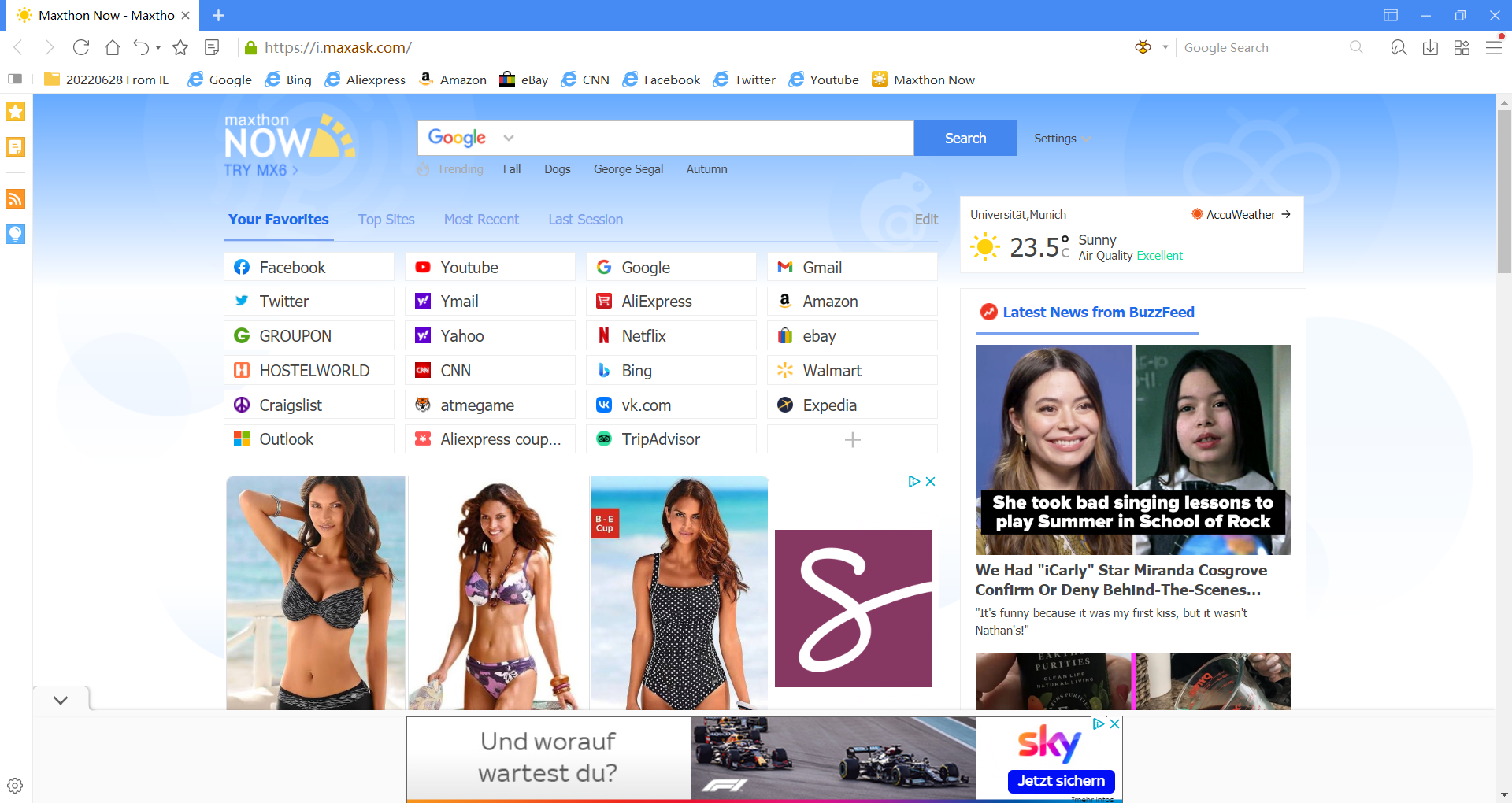Click the vertical page scrollbar thumb
The height and width of the screenshot is (803, 1512).
pos(1504,189)
